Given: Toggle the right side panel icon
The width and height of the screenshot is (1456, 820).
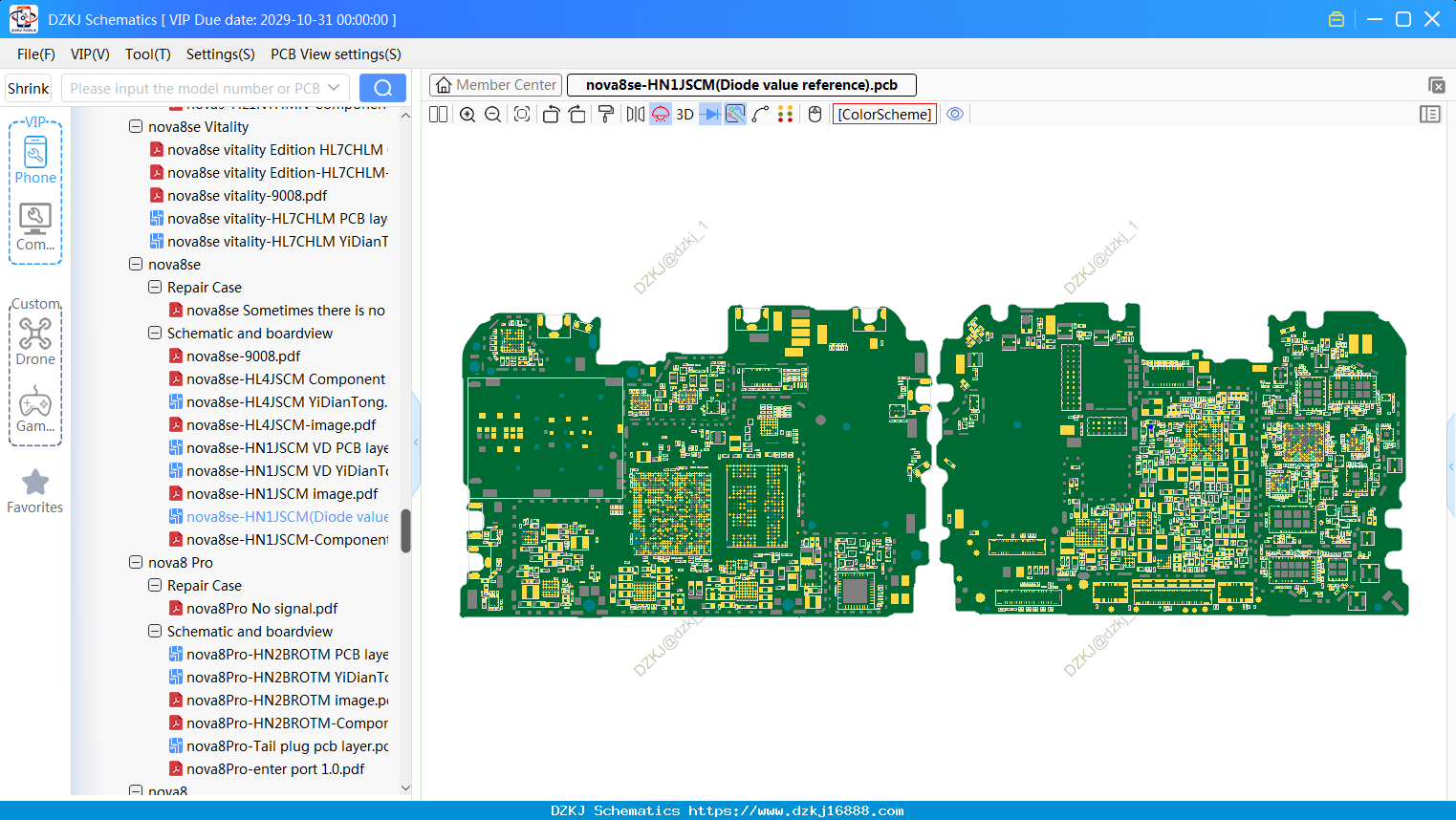Looking at the screenshot, I should point(1430,114).
